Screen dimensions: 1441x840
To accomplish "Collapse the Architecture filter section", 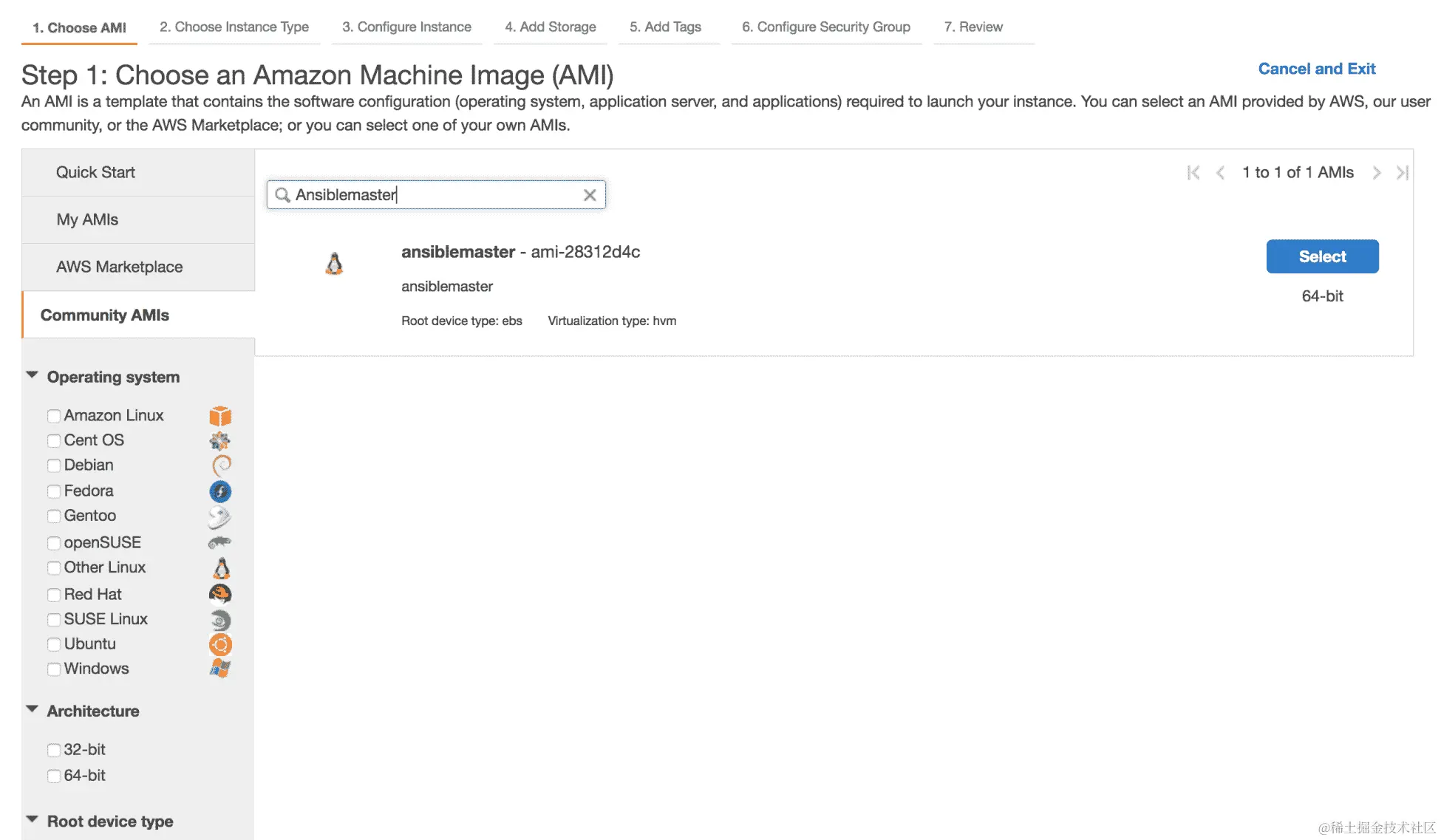I will coord(33,710).
